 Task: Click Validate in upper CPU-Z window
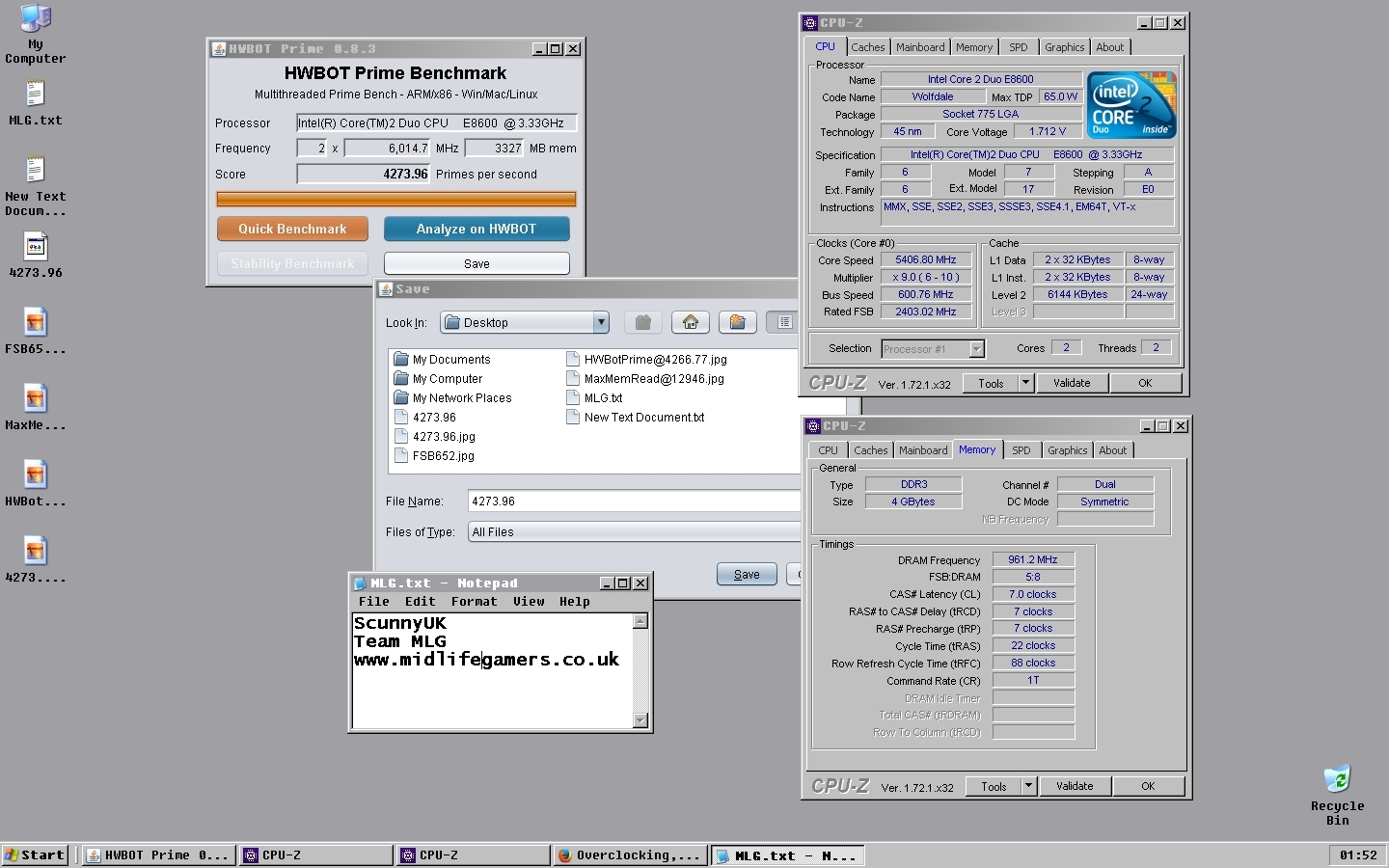click(1072, 383)
